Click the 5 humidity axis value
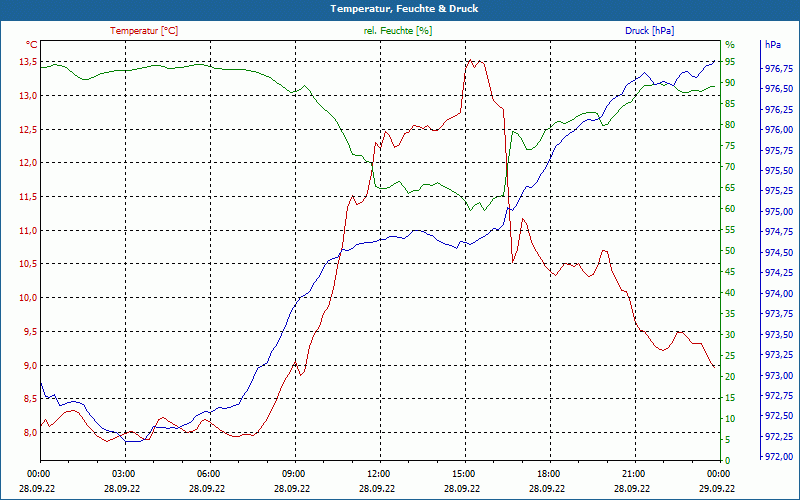800x500 pixels. click(728, 440)
